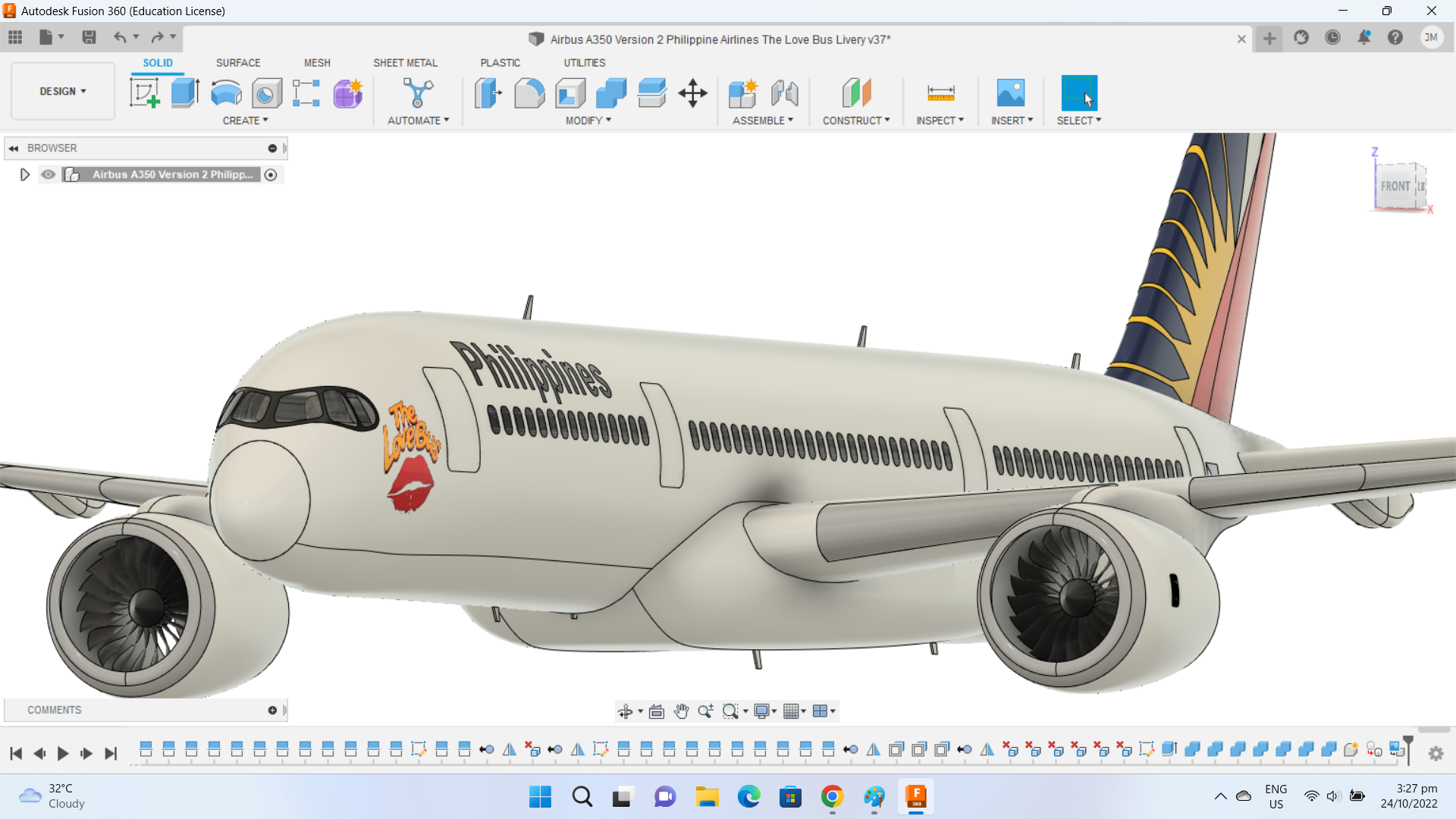This screenshot has width=1456, height=819.
Task: Open a new design tab with plus
Action: [x=1269, y=39]
